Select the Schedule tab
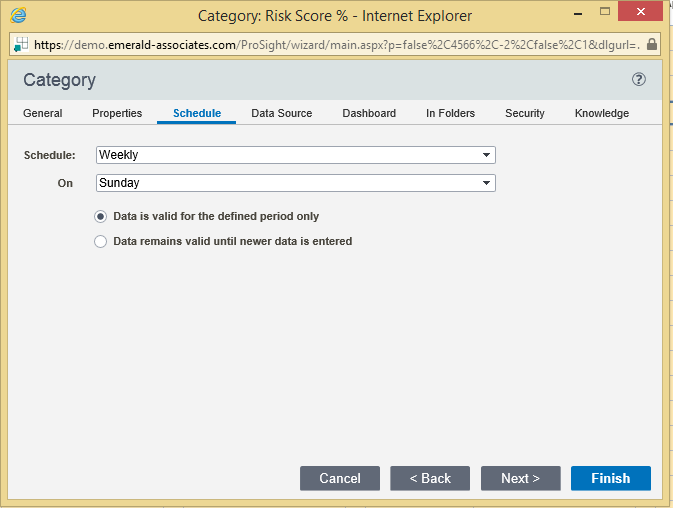Screen dimensions: 673x508 (x=197, y=113)
